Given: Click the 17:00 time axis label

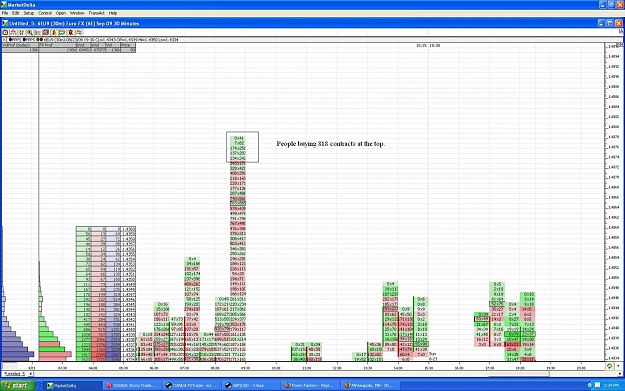Looking at the screenshot, I should tap(489, 368).
